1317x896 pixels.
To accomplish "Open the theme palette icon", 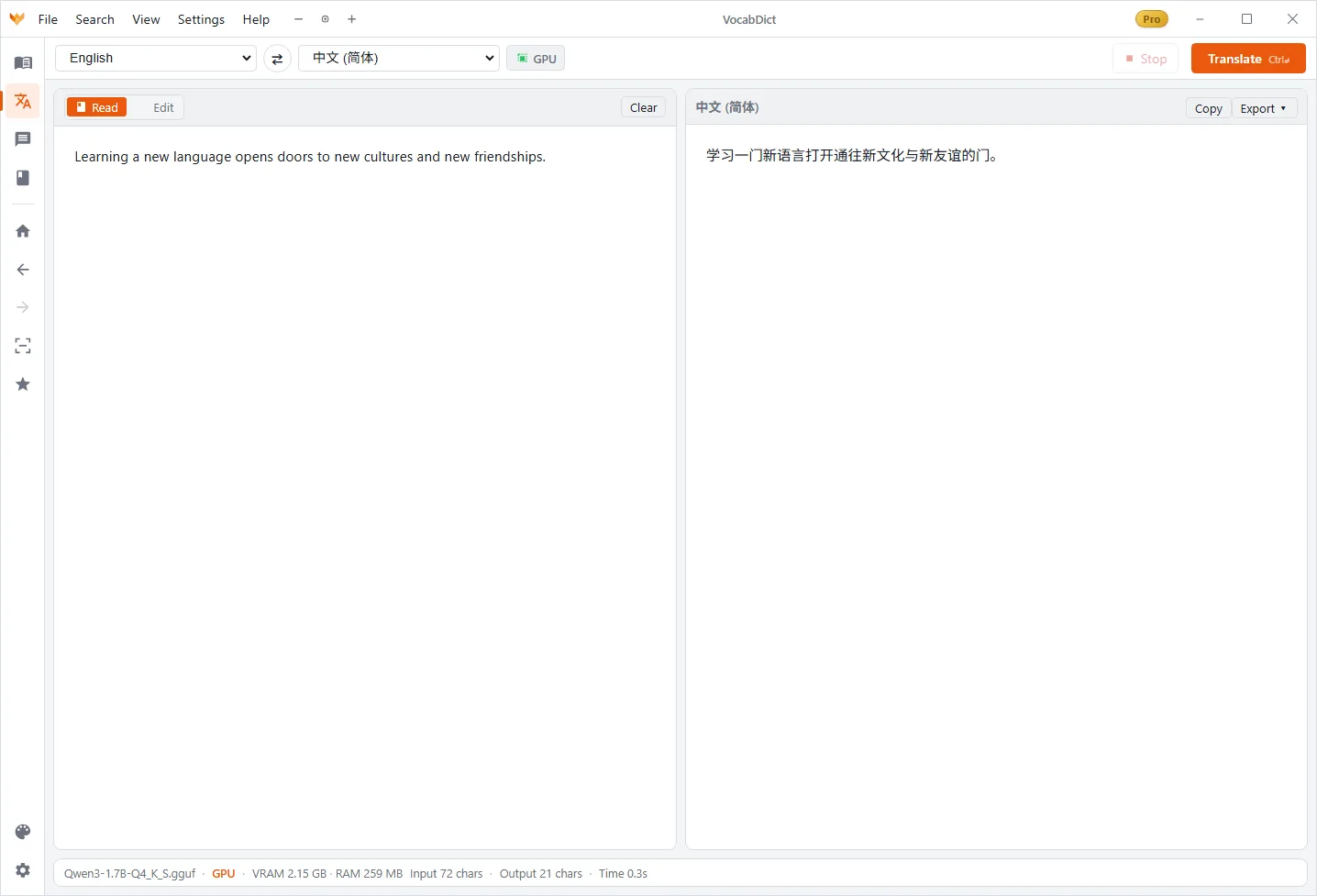I will pyautogui.click(x=23, y=832).
